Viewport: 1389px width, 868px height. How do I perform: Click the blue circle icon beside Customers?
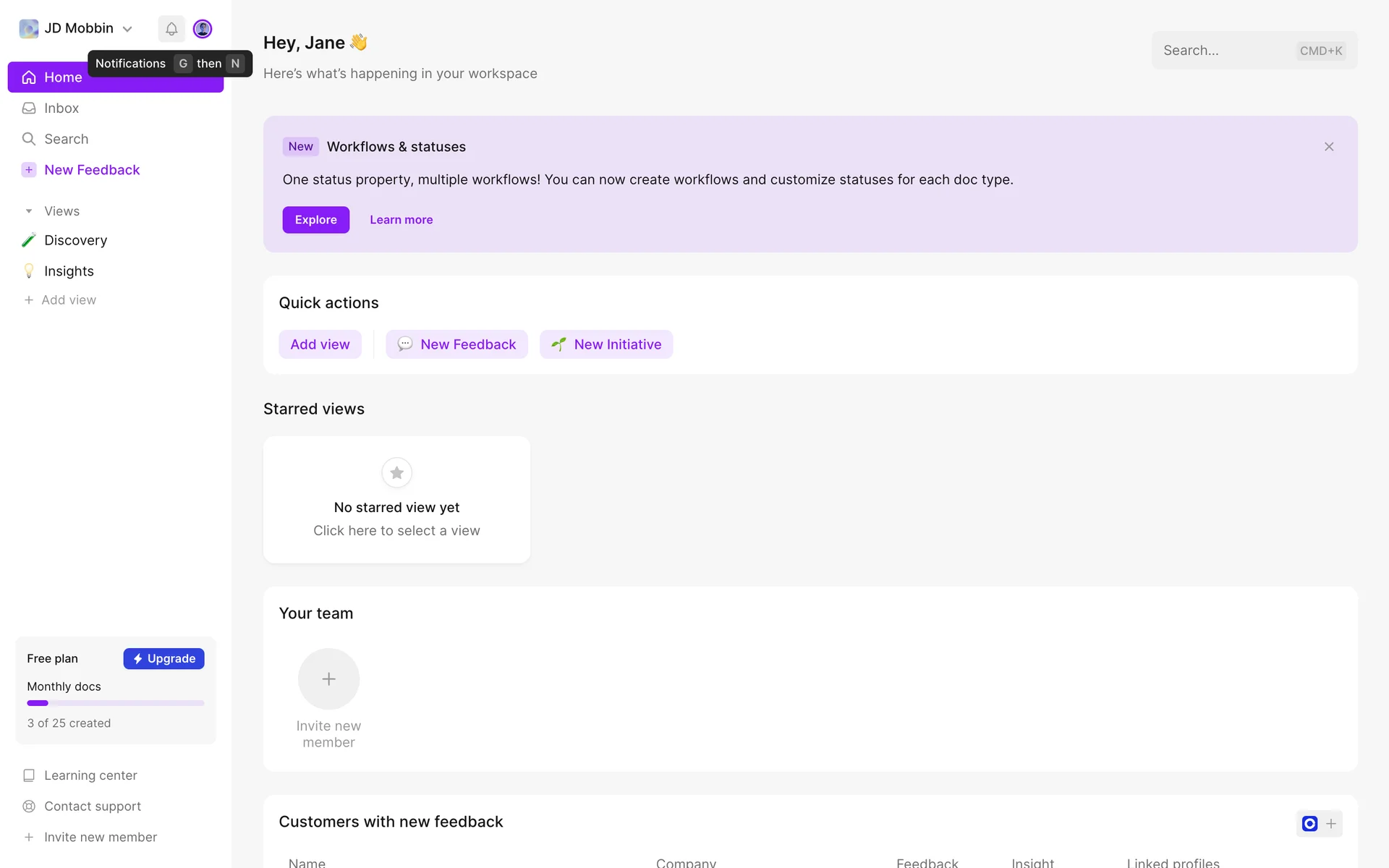[x=1309, y=823]
